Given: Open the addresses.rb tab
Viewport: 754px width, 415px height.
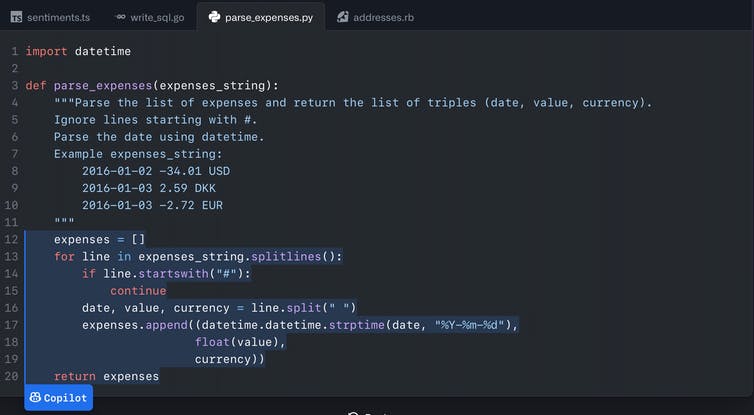Looking at the screenshot, I should (x=381, y=17).
